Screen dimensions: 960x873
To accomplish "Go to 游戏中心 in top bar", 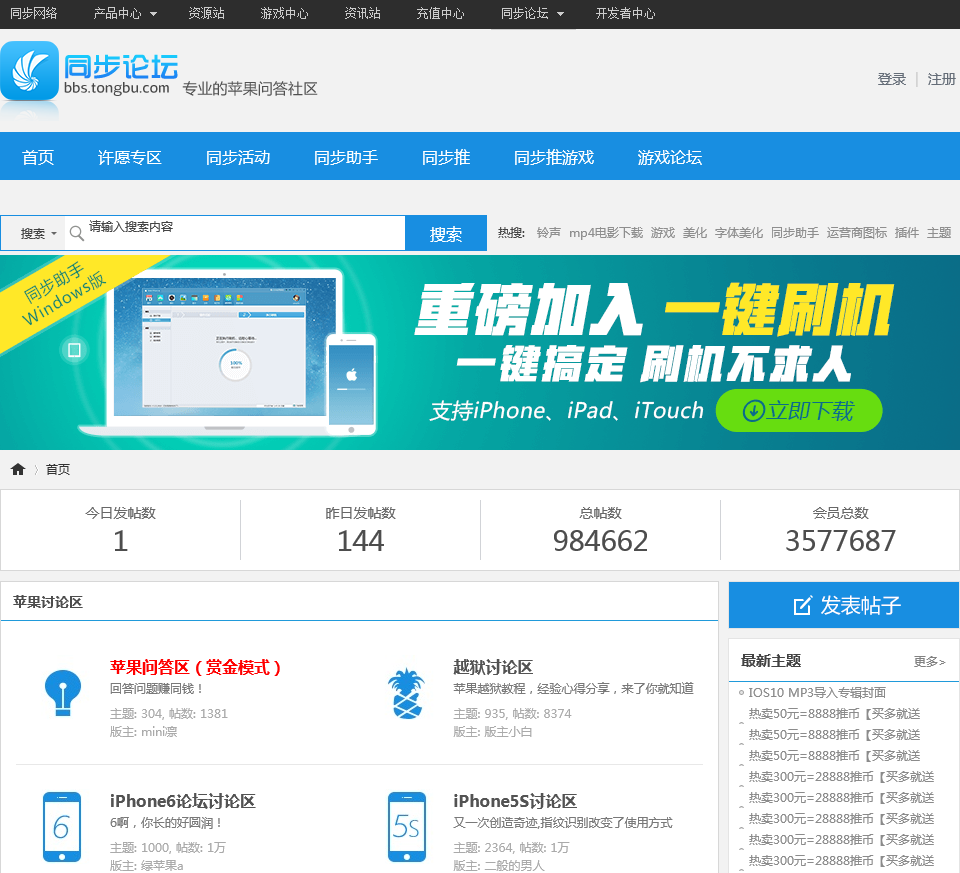I will click(284, 13).
